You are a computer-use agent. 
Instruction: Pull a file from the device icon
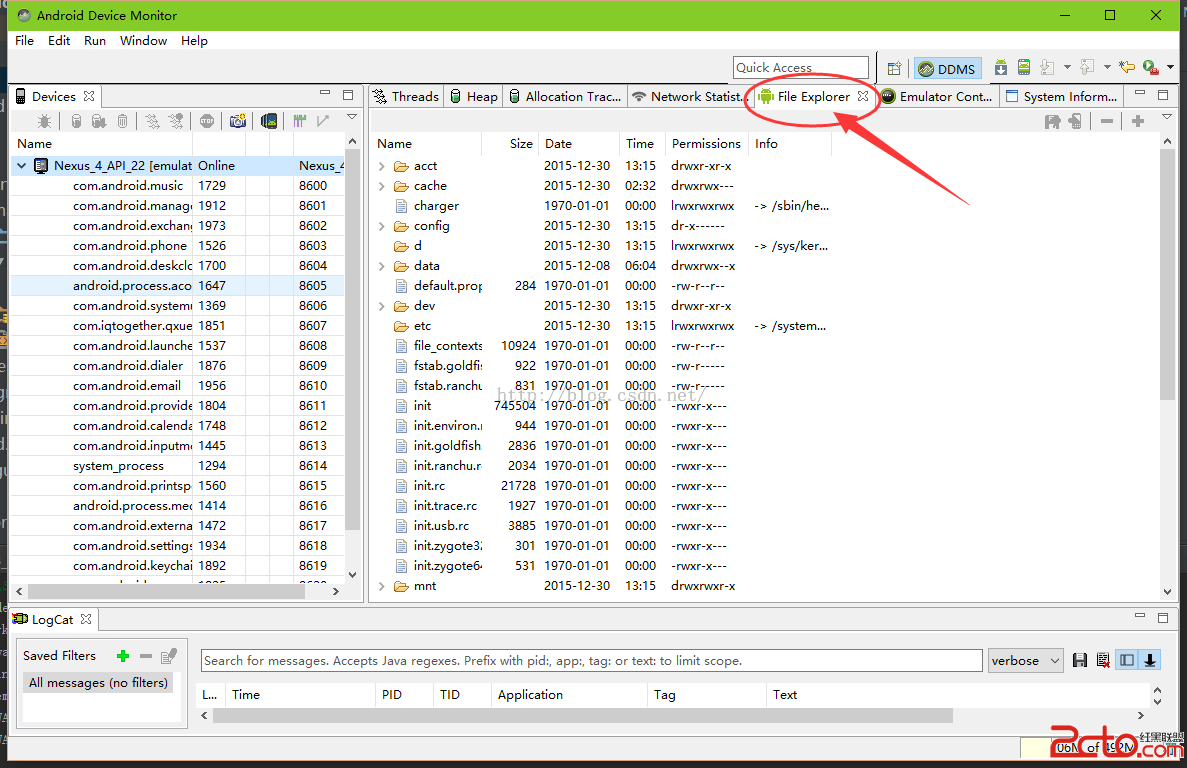(x=1052, y=121)
